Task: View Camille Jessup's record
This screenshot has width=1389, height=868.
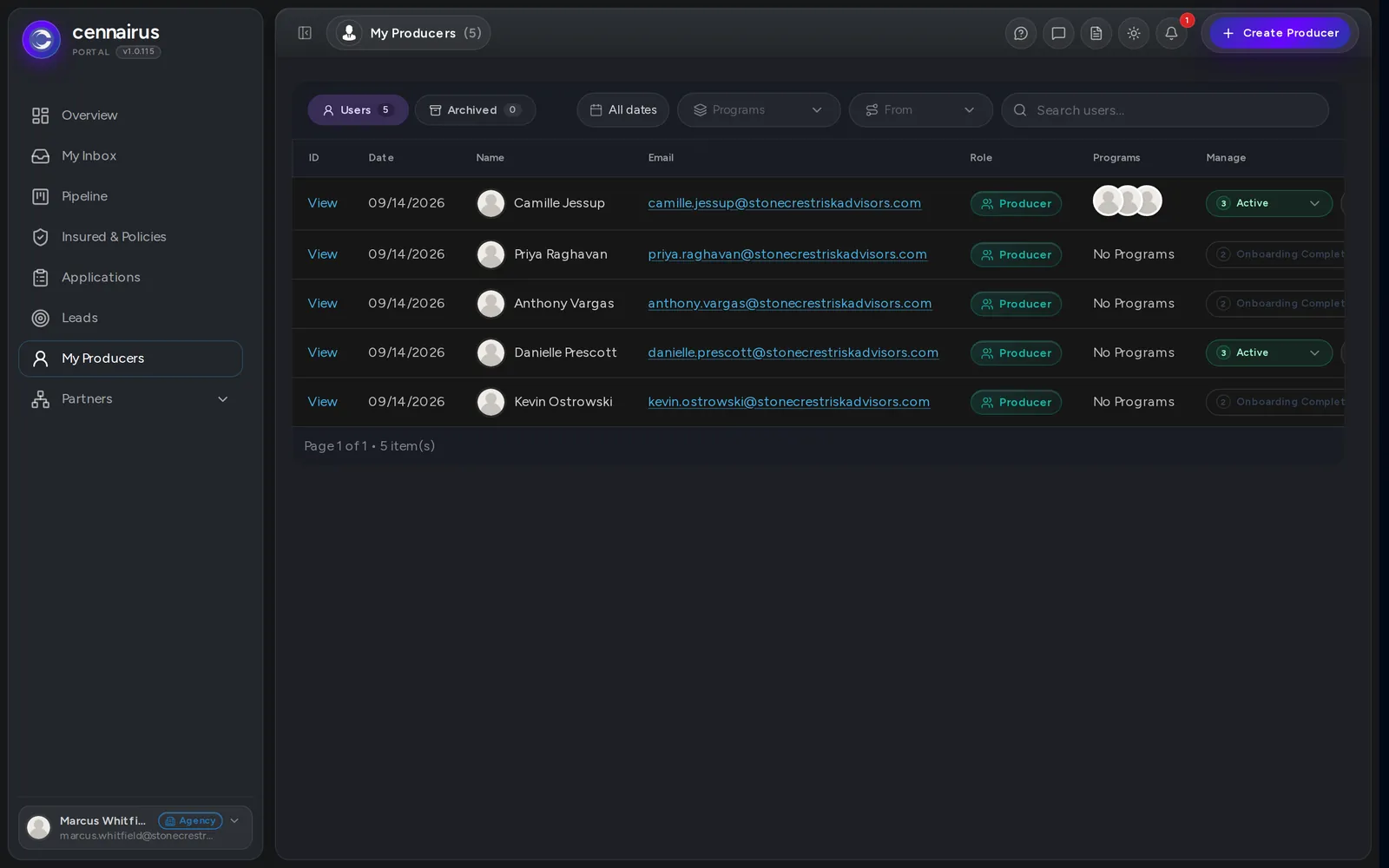Action: pyautogui.click(x=322, y=203)
